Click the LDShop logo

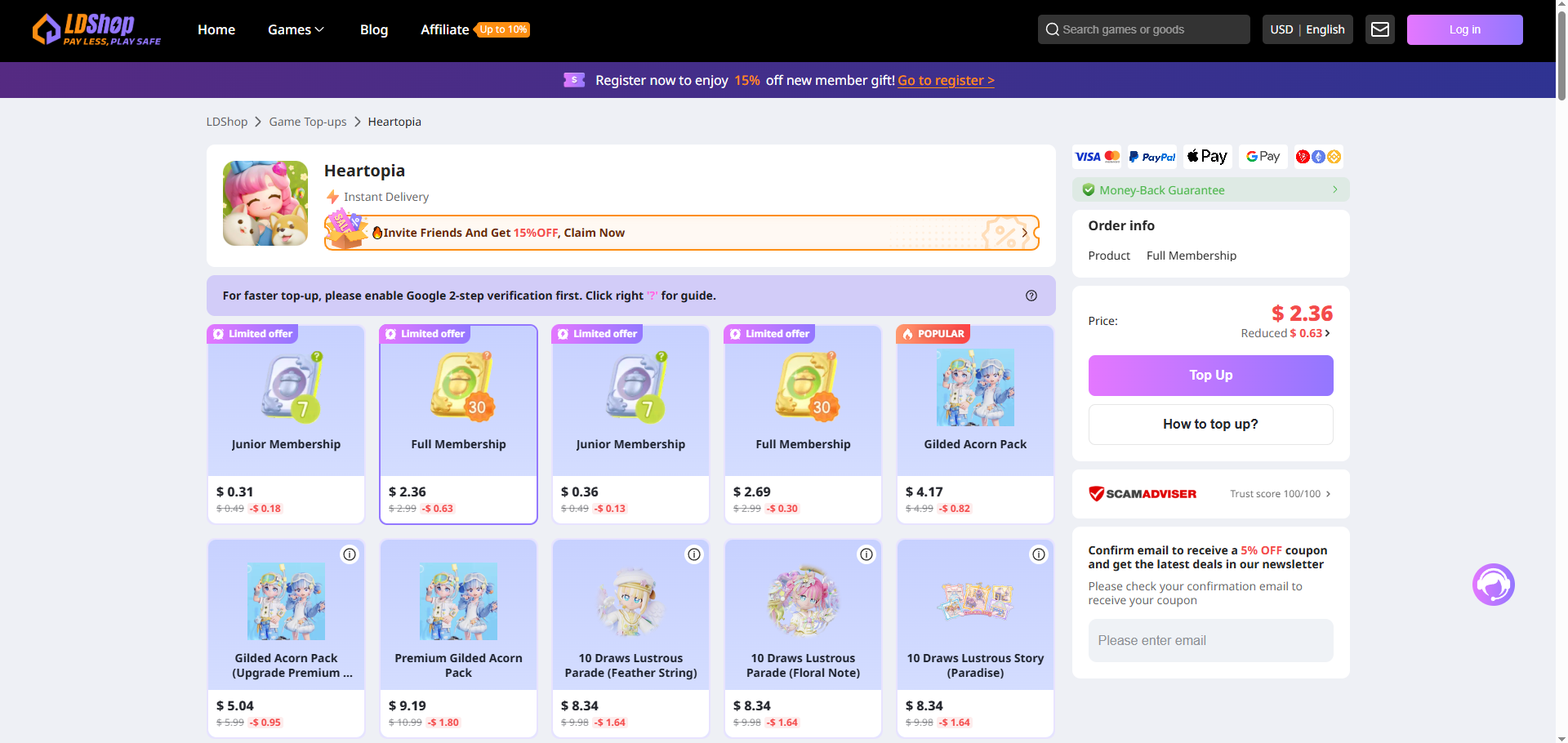pos(96,29)
